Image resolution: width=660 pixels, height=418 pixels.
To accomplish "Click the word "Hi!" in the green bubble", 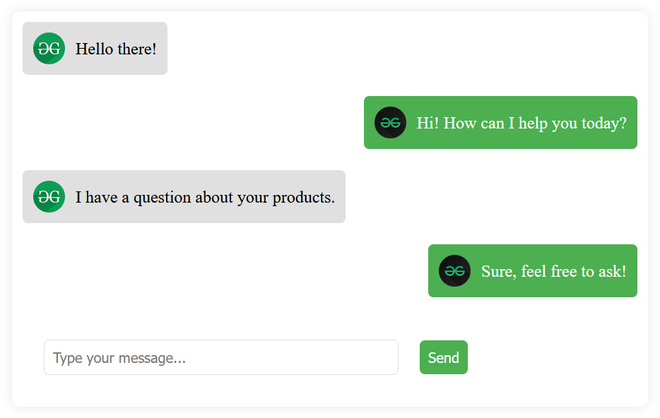I will tap(428, 123).
